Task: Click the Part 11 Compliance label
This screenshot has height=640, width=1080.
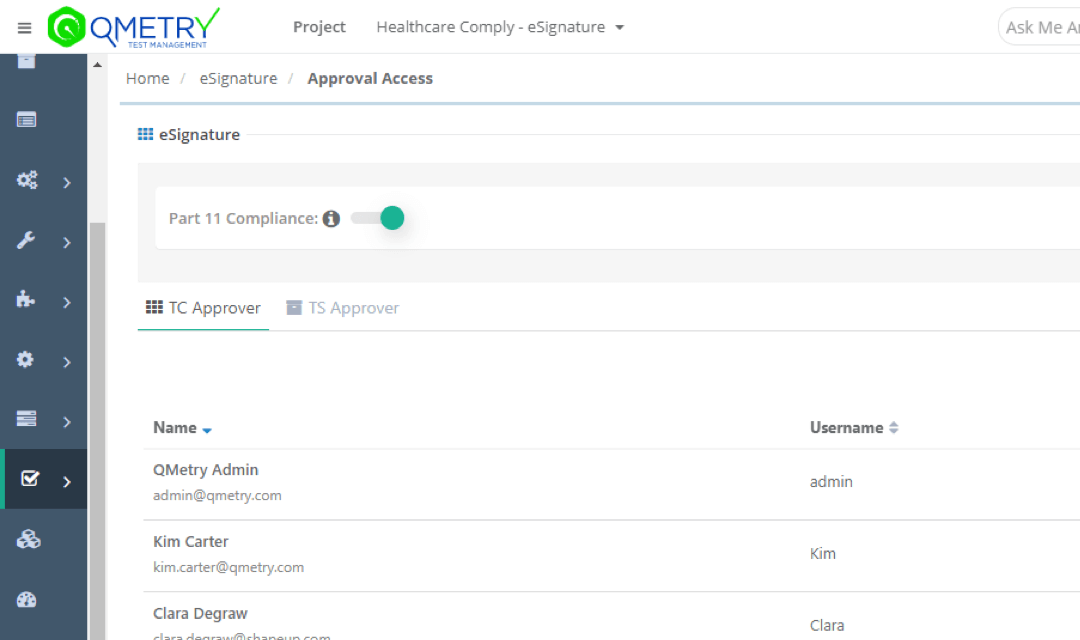Action: coord(243,218)
